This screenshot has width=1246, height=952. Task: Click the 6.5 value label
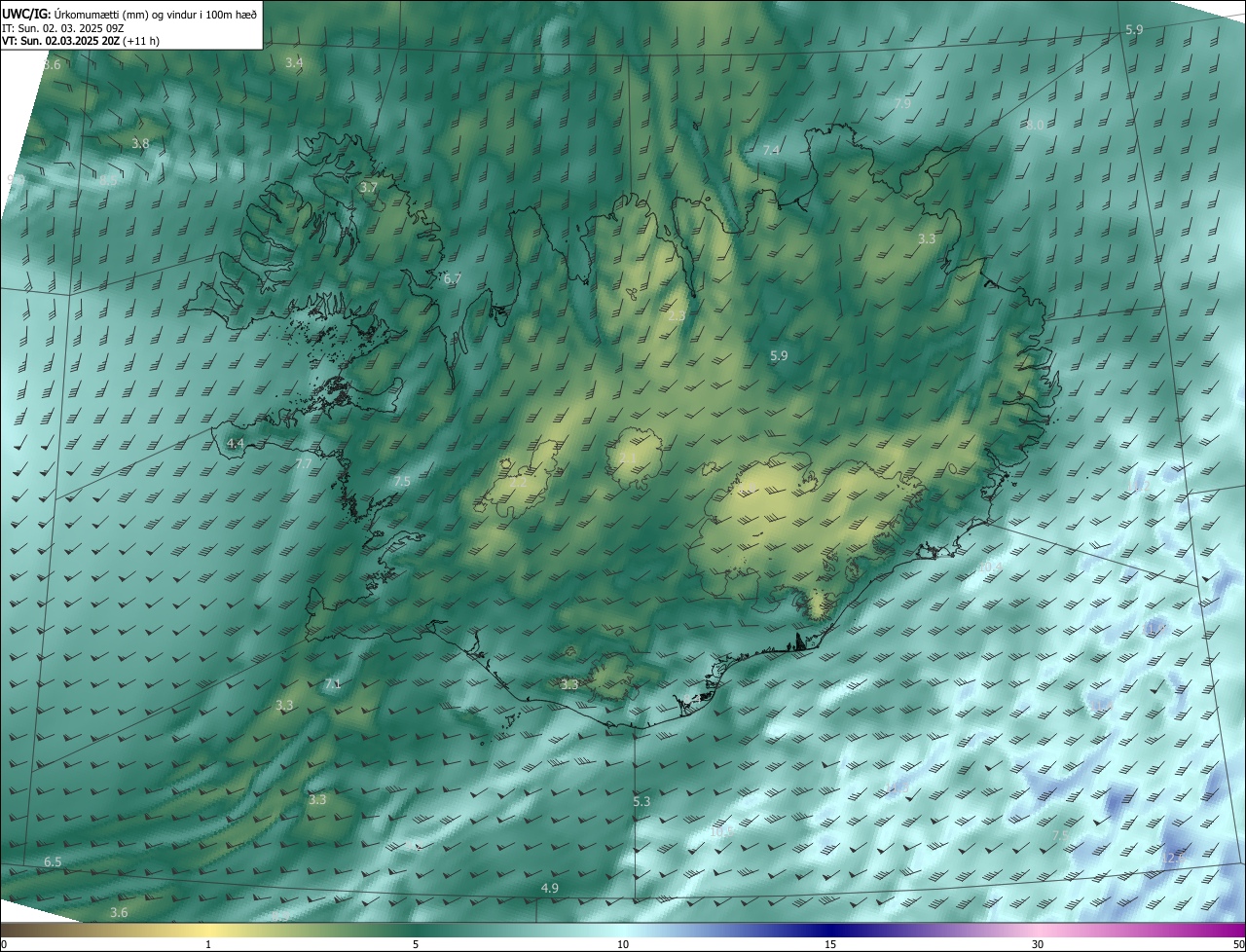pyautogui.click(x=53, y=861)
